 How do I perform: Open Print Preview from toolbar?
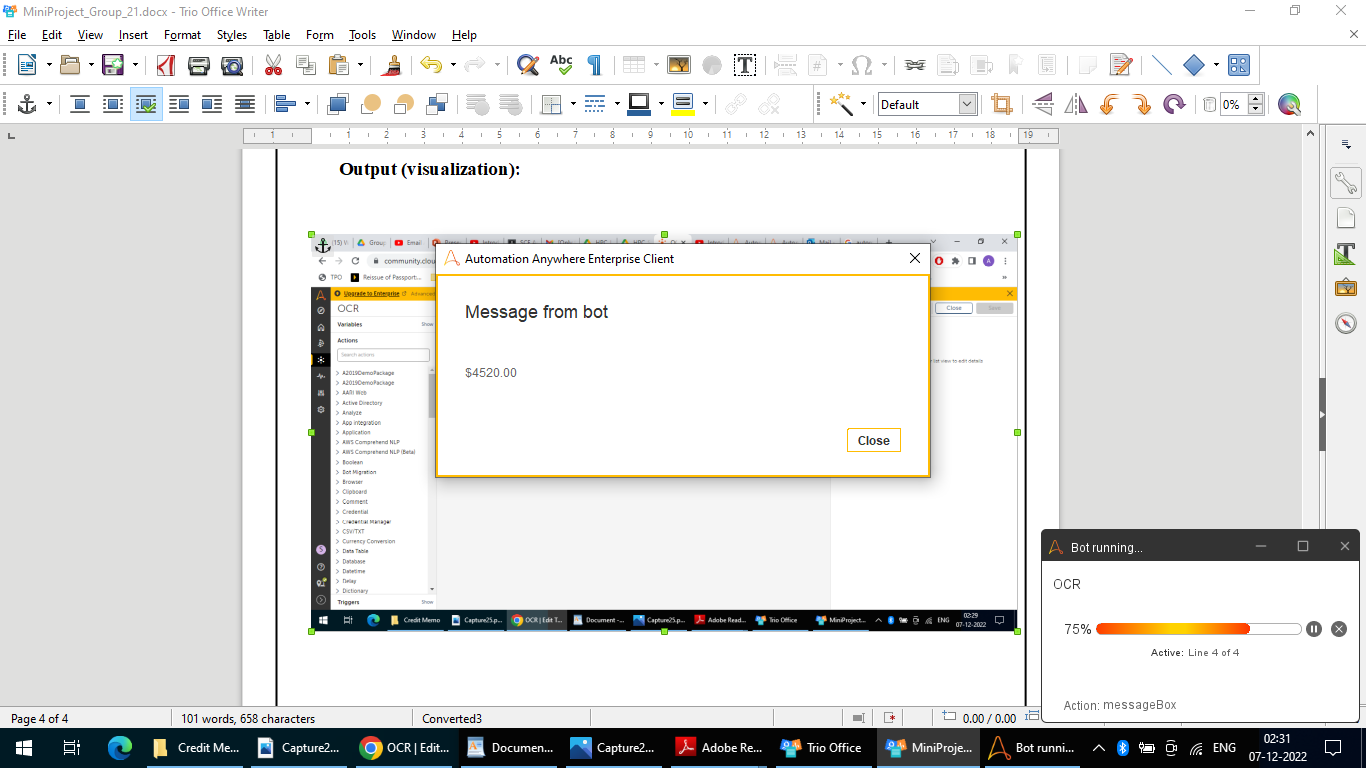coord(232,65)
